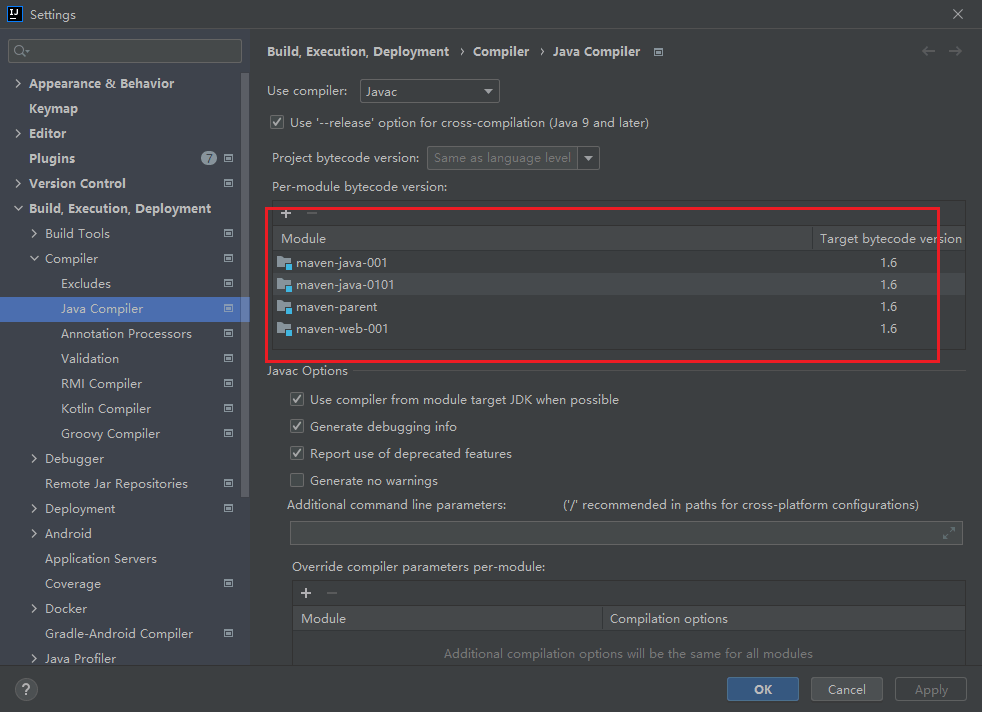Image resolution: width=982 pixels, height=712 pixels.
Task: Click the project-level icon next to Validation
Action: coord(229,359)
